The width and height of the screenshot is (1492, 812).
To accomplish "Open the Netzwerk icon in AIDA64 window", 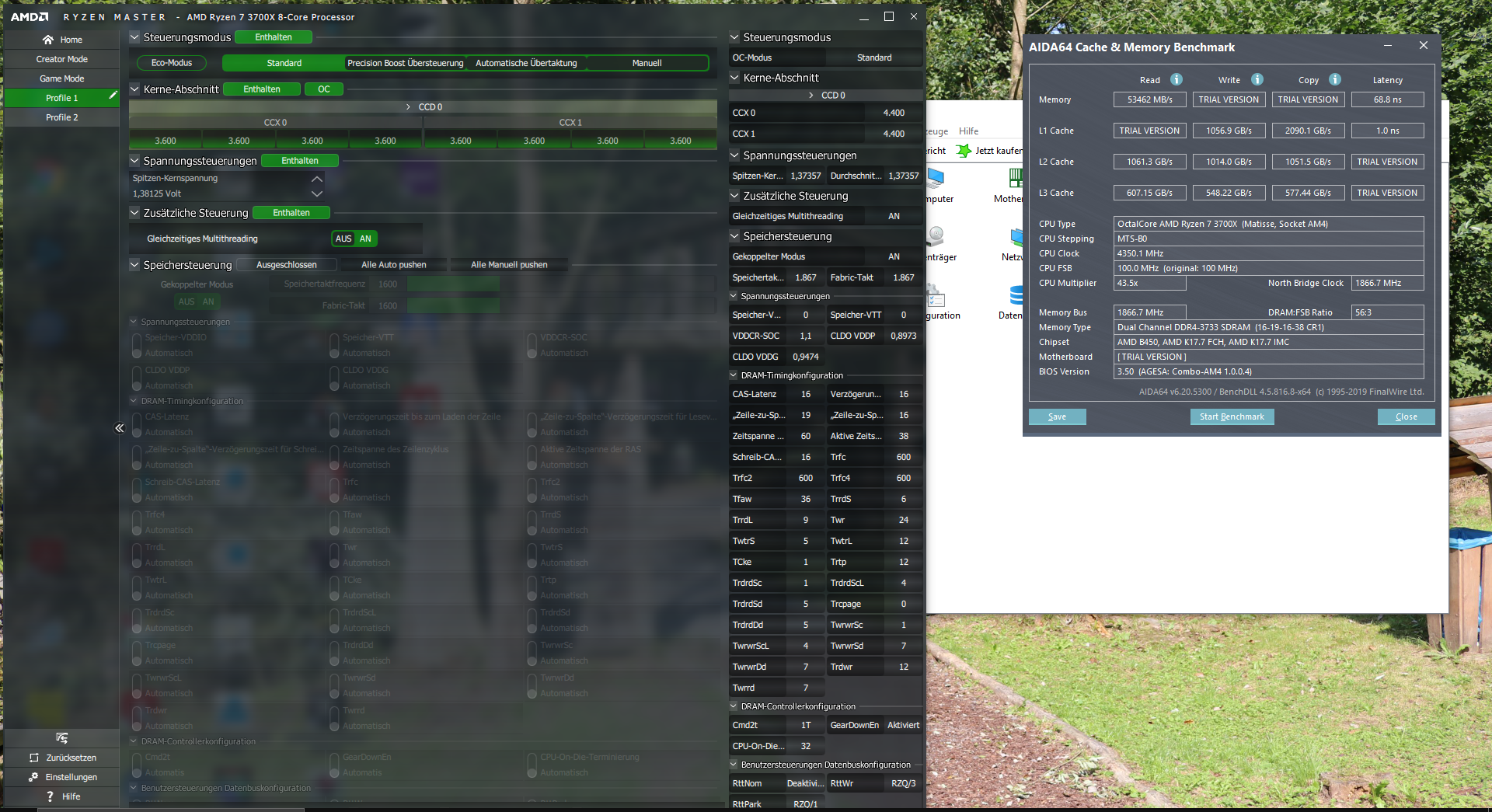I will [x=1016, y=236].
